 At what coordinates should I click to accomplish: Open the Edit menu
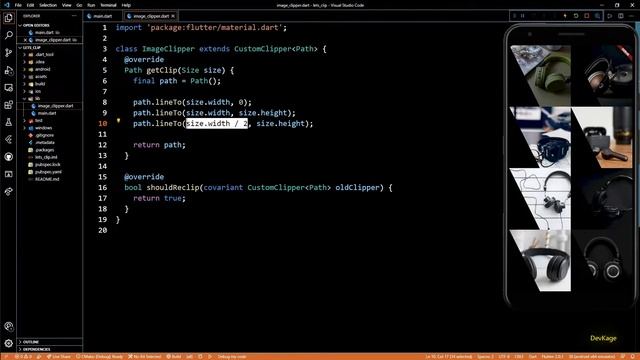point(30,5)
